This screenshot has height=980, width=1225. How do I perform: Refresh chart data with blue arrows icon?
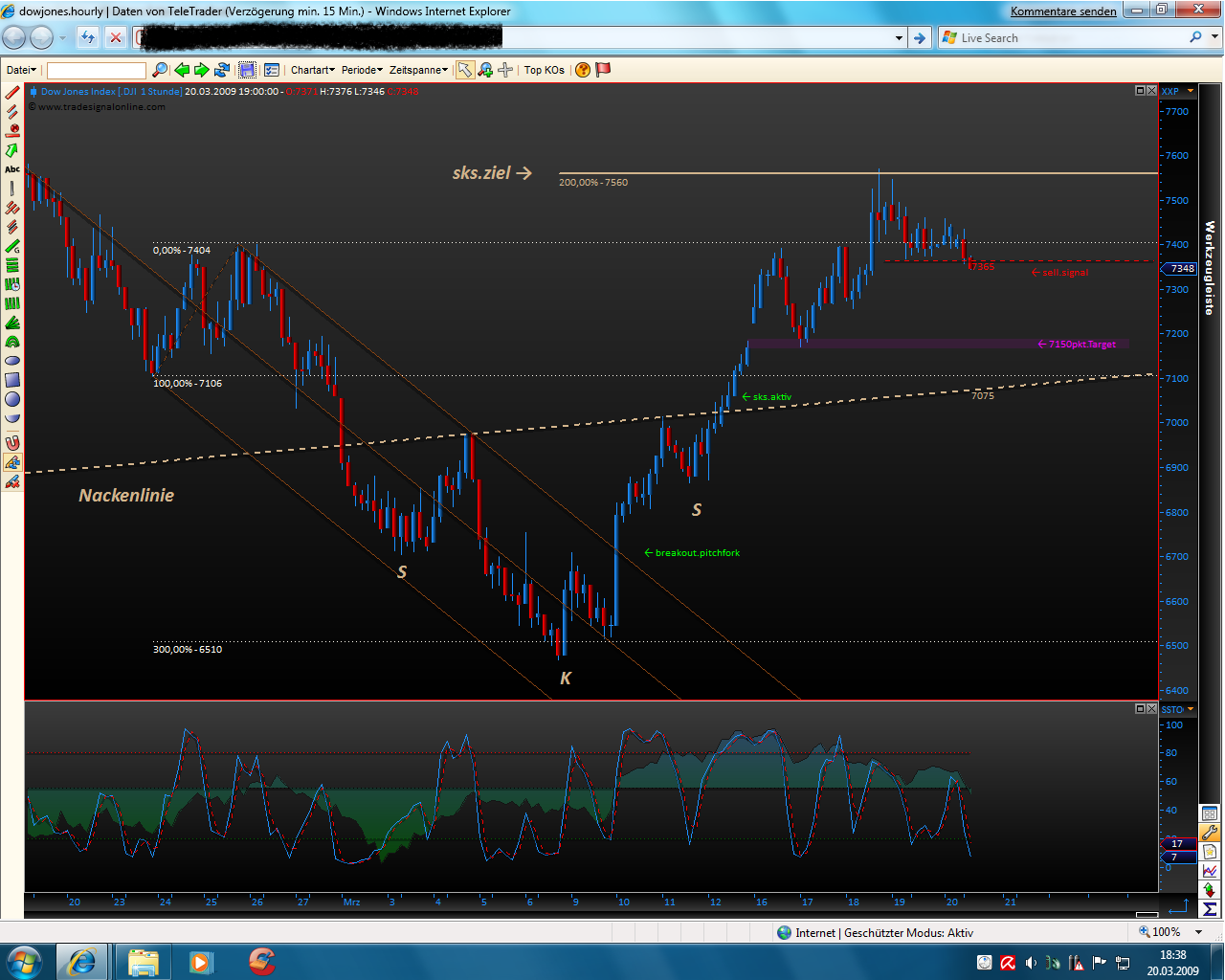pyautogui.click(x=222, y=70)
